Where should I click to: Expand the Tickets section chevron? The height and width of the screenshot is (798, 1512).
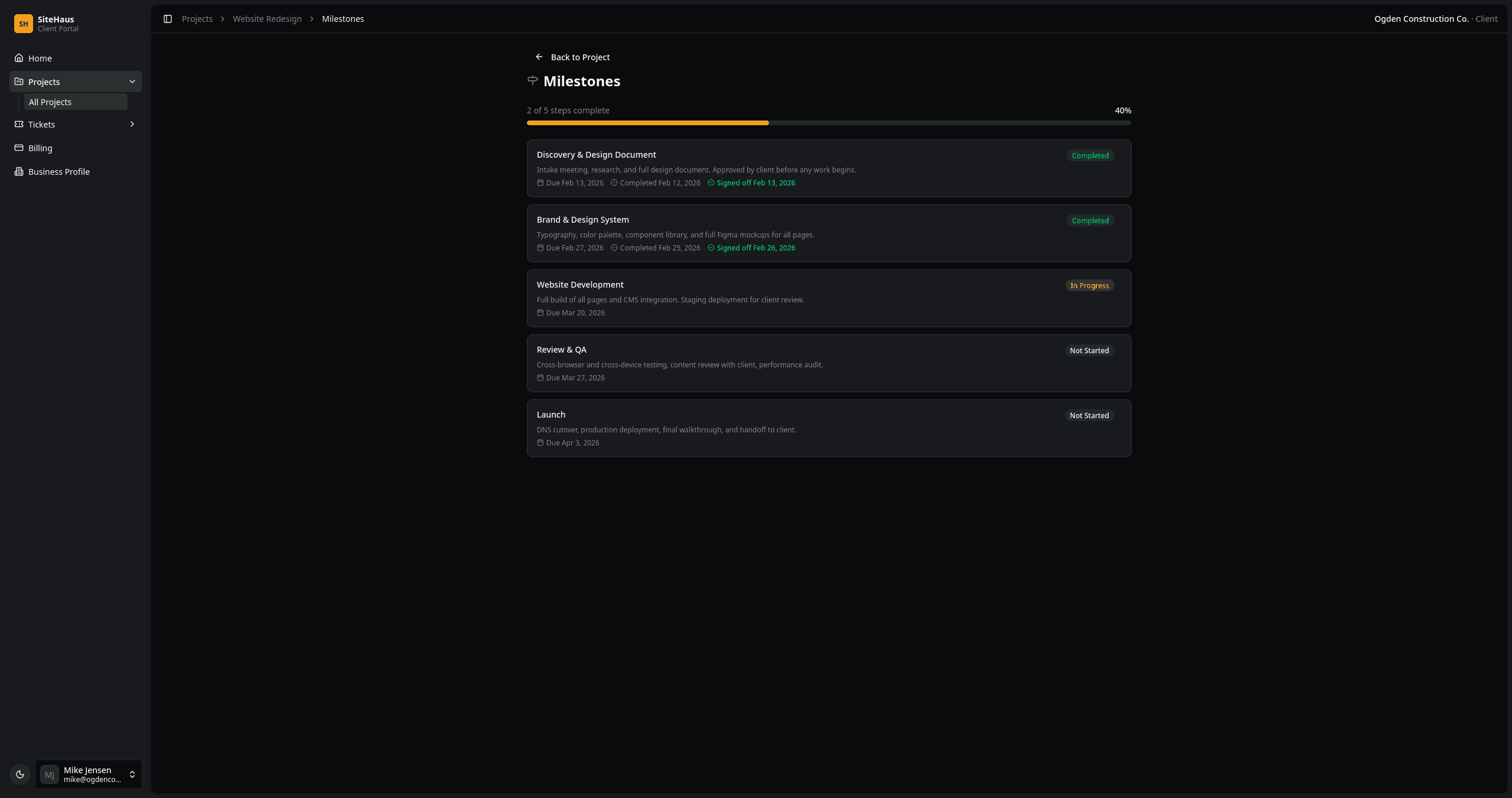pos(132,124)
